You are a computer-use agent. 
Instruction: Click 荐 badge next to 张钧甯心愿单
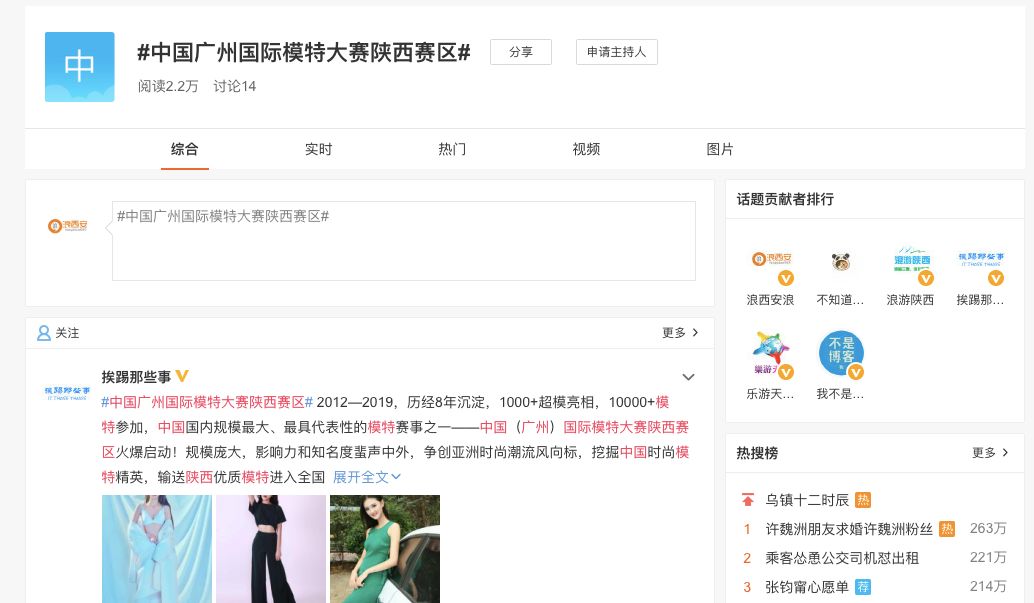coord(863,587)
